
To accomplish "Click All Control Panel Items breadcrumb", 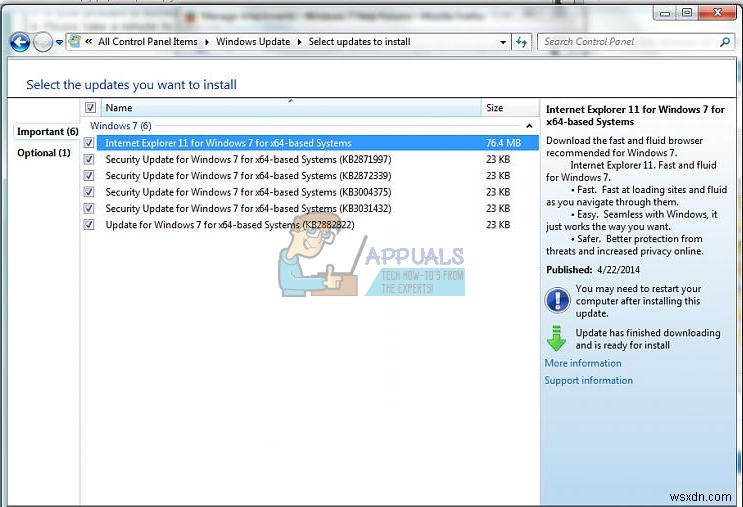I will tap(148, 42).
